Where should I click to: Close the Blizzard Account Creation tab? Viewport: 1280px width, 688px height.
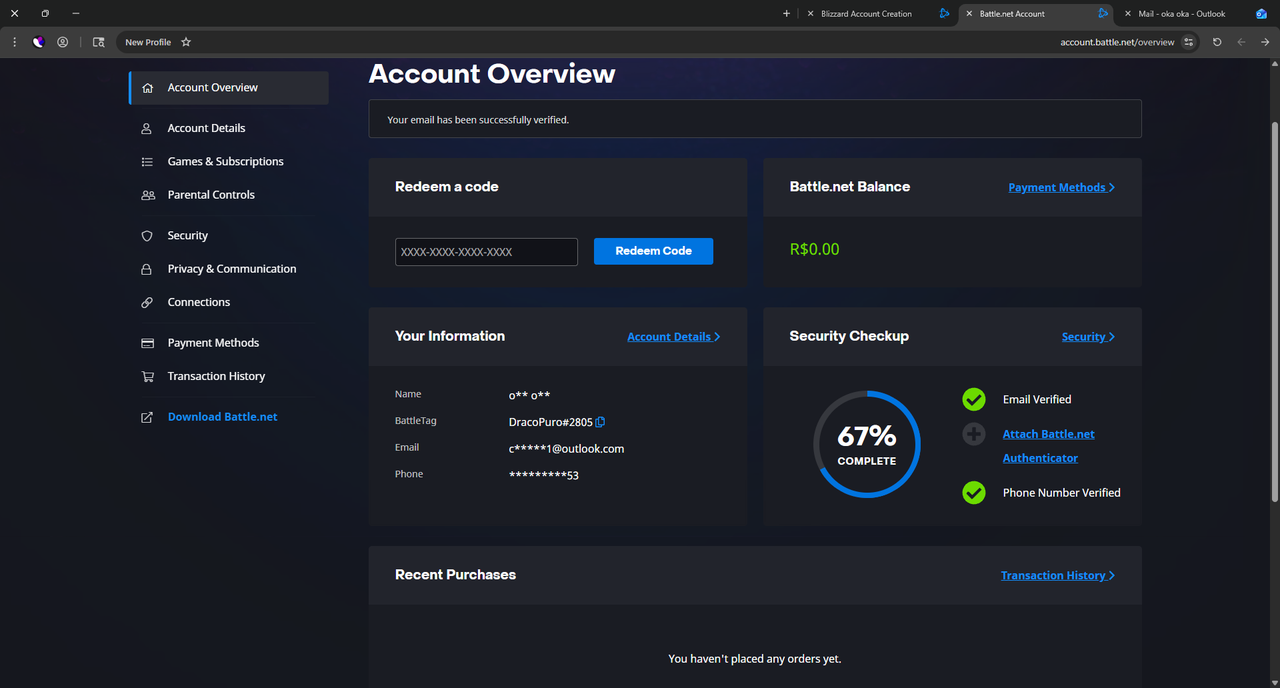pos(811,14)
